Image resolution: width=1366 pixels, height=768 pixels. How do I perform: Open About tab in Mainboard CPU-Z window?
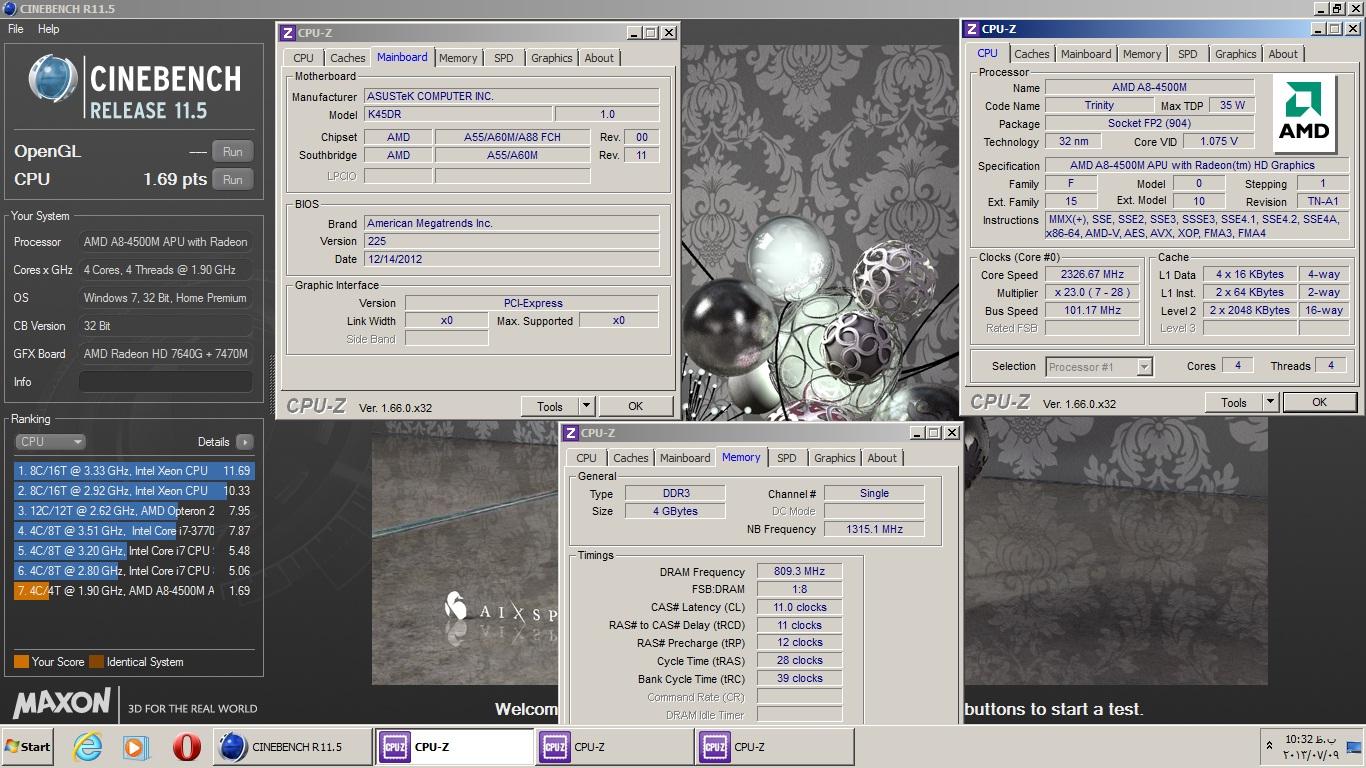coord(599,58)
